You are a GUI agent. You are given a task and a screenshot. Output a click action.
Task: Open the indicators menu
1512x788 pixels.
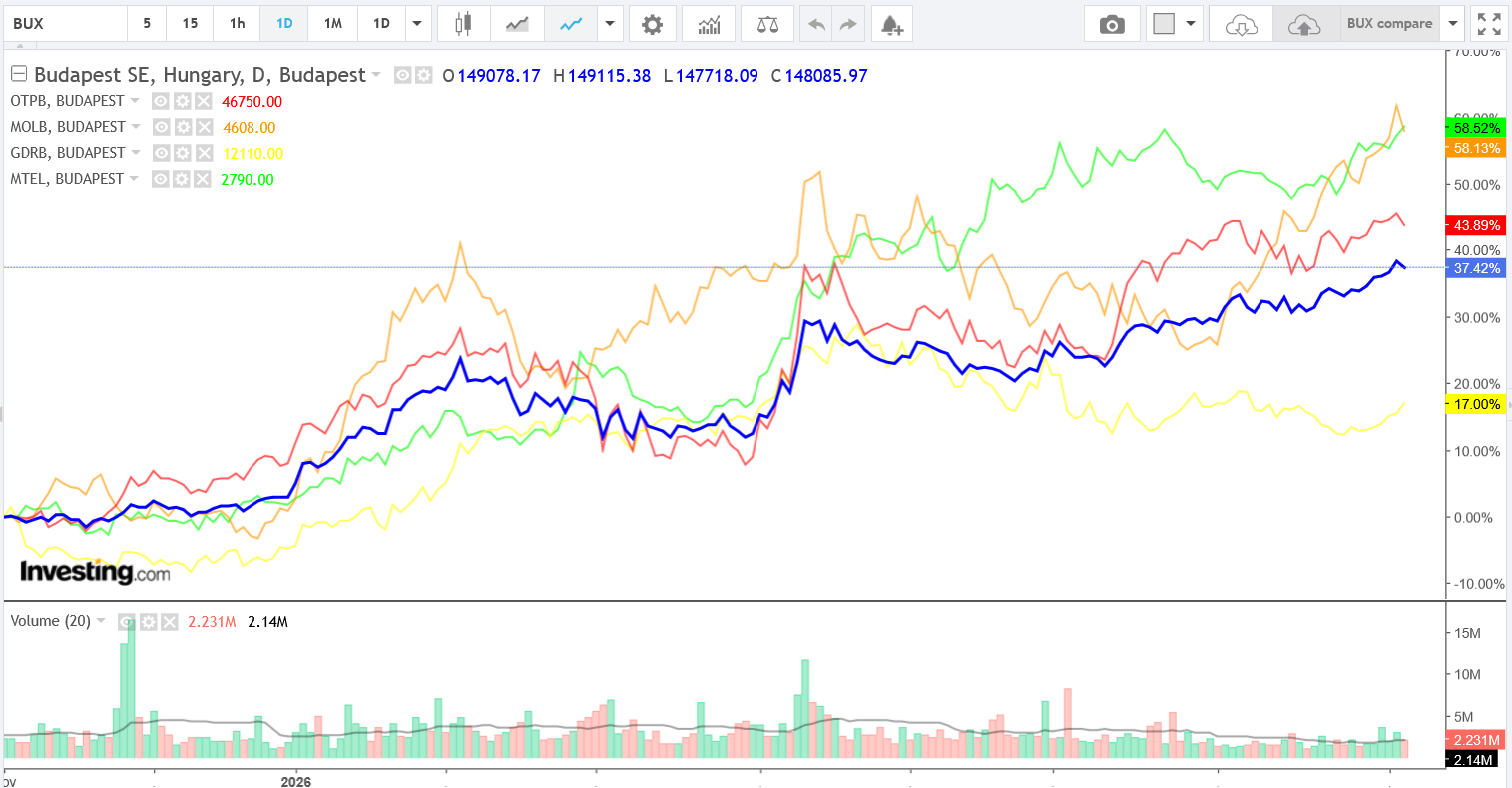tap(709, 24)
